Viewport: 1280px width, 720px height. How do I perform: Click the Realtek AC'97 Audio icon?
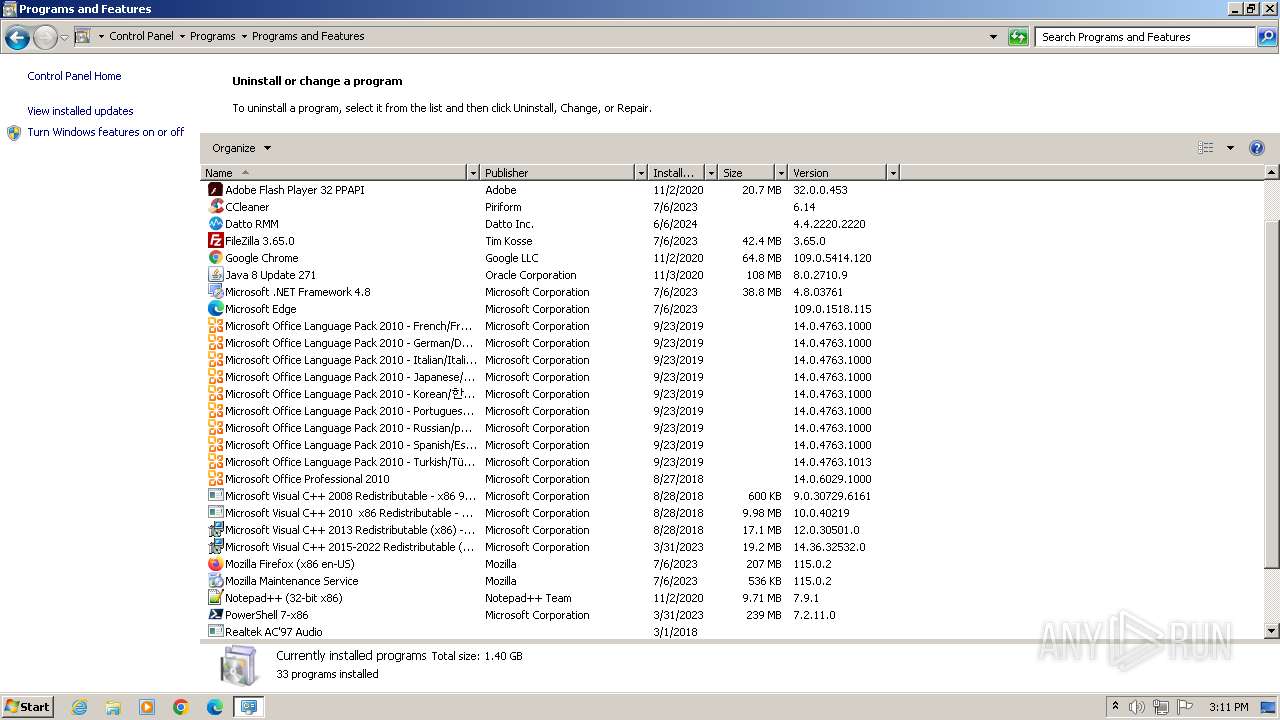point(215,632)
